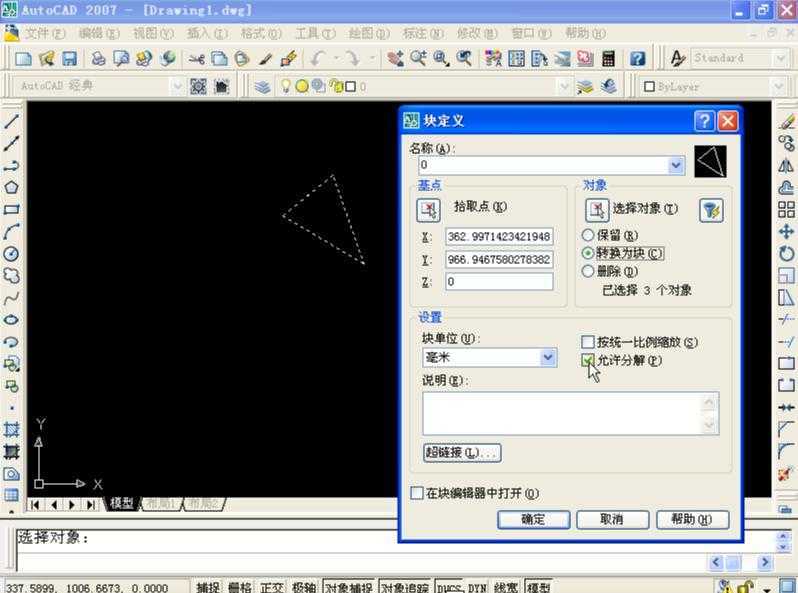This screenshot has width=798, height=593.
Task: Open the QuickCalc calculator icon
Action: pos(608,59)
